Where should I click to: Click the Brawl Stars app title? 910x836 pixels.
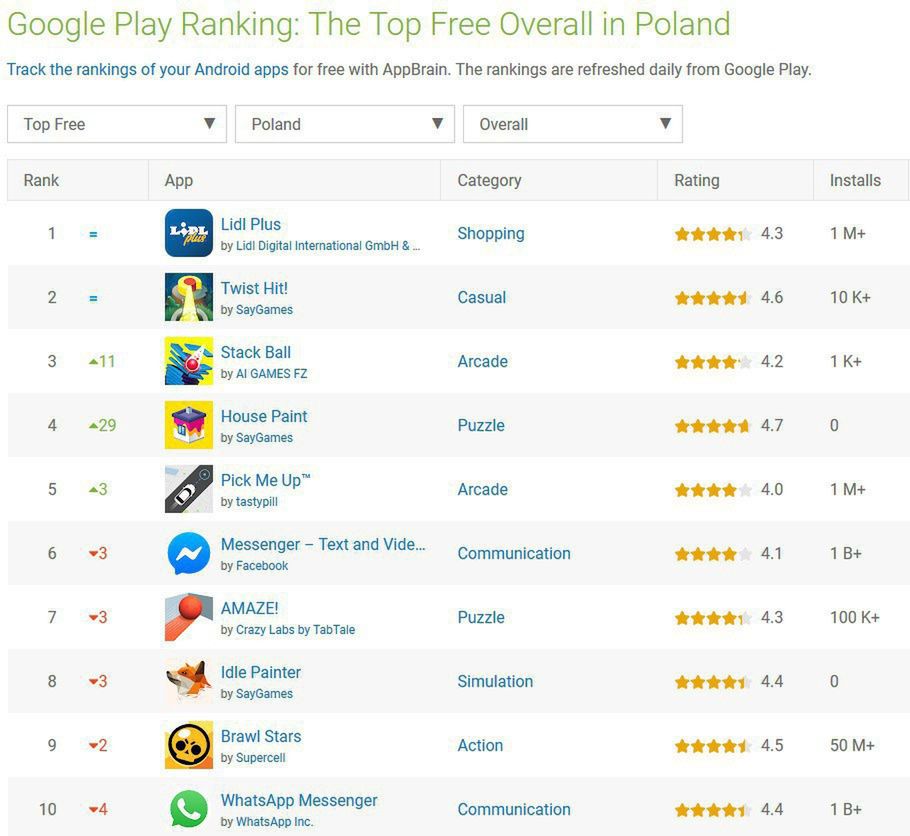(x=261, y=736)
